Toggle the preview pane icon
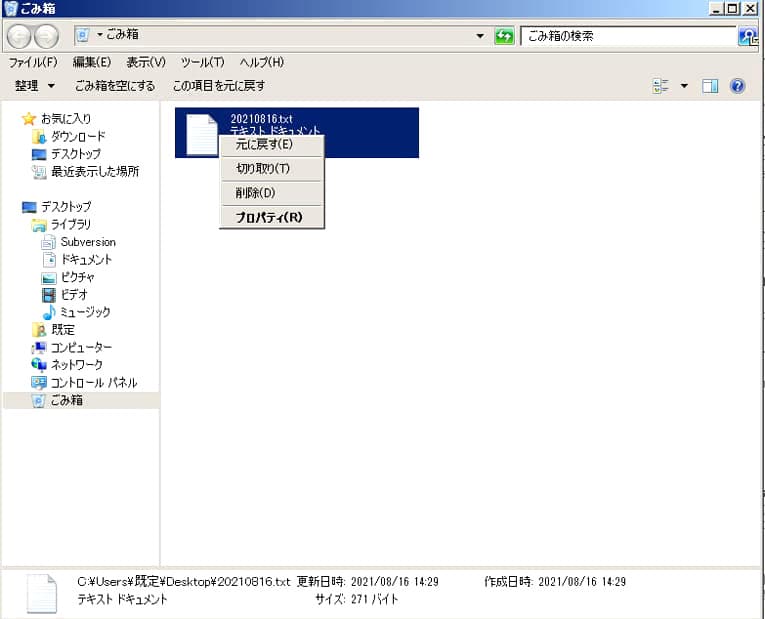 pos(710,86)
